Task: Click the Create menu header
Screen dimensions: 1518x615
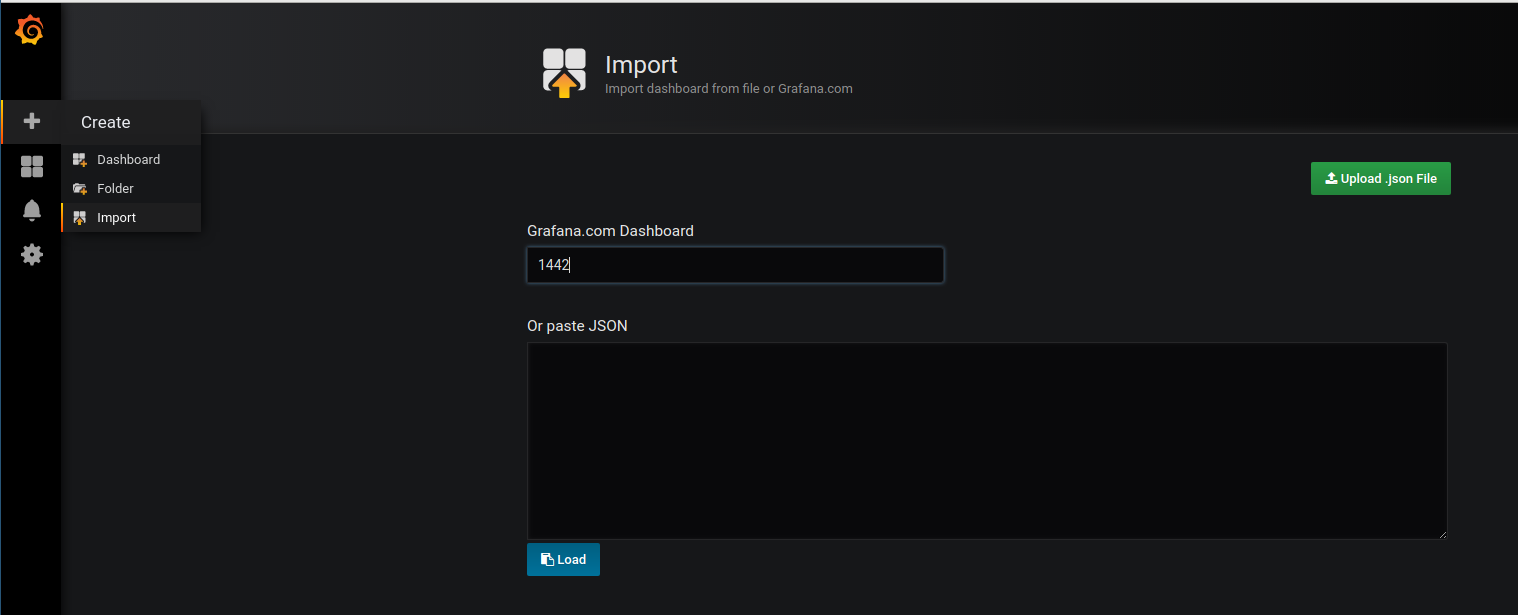Action: (x=131, y=122)
